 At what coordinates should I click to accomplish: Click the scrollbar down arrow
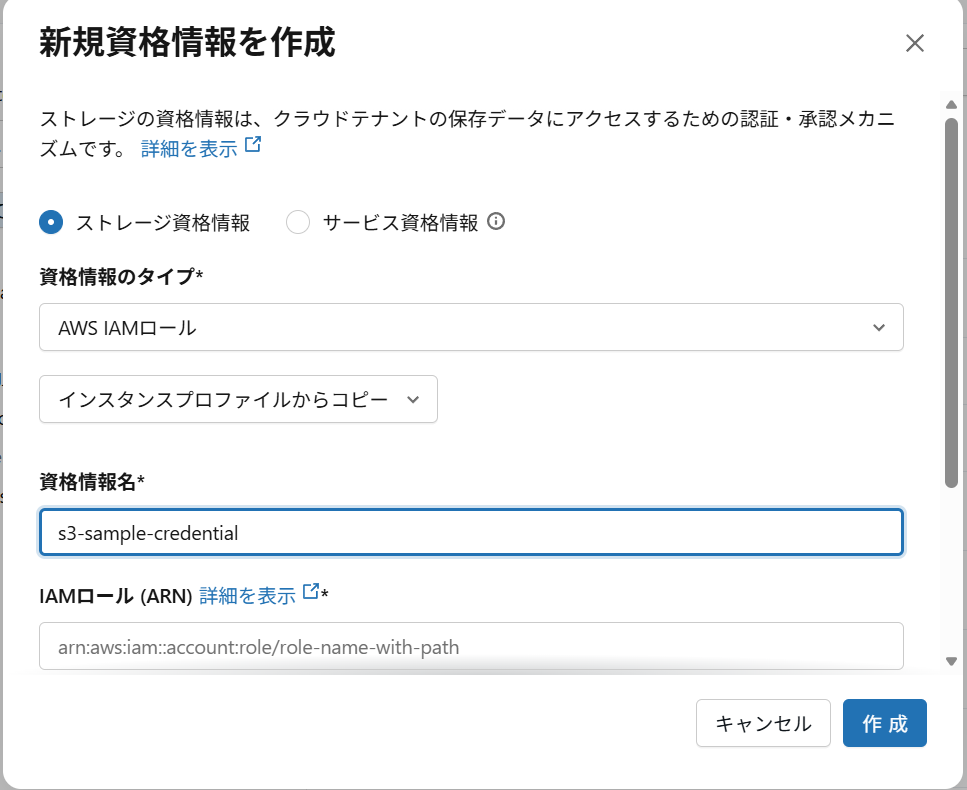[x=951, y=662]
